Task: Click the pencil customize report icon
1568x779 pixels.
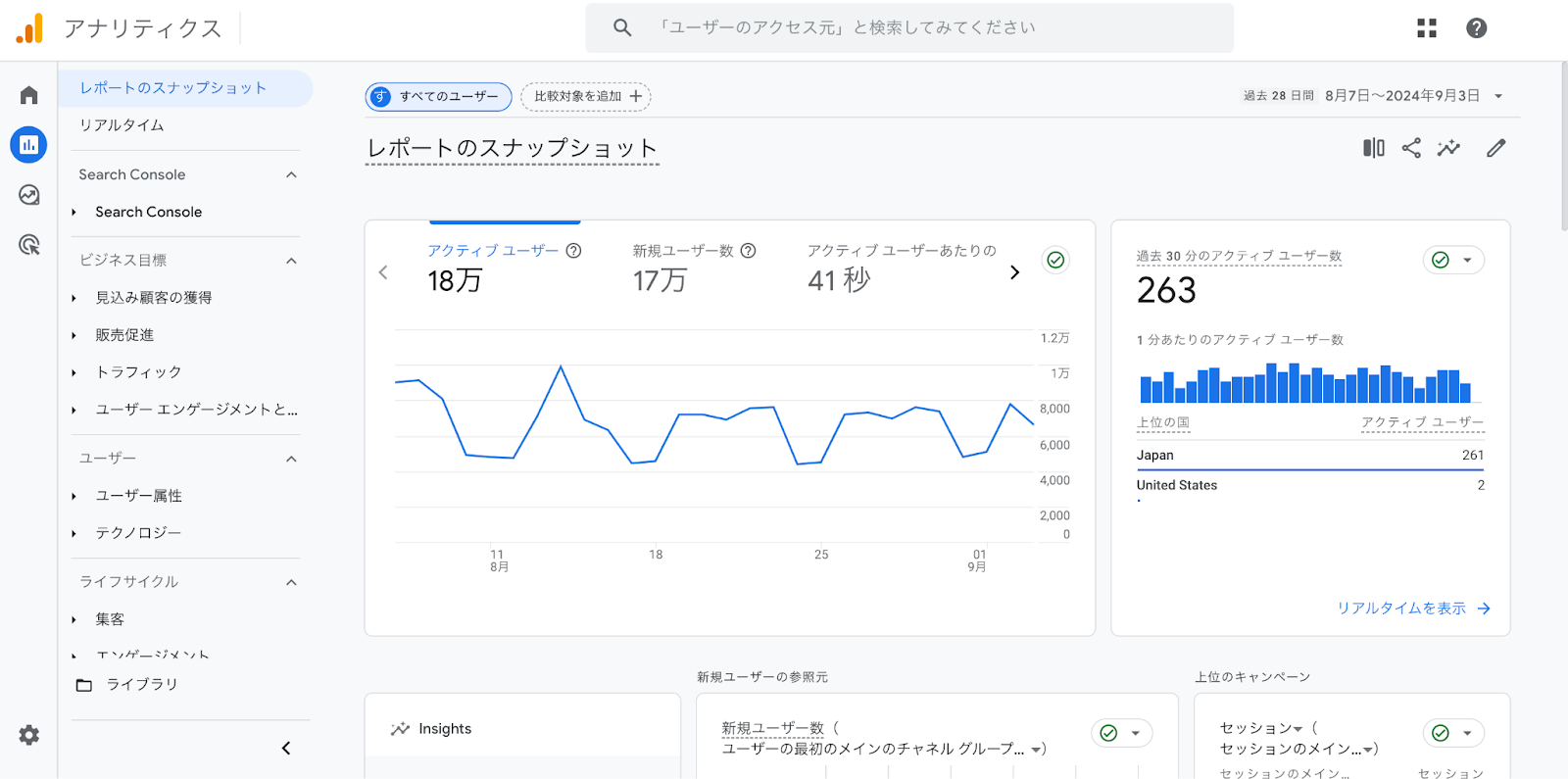Action: click(1495, 148)
